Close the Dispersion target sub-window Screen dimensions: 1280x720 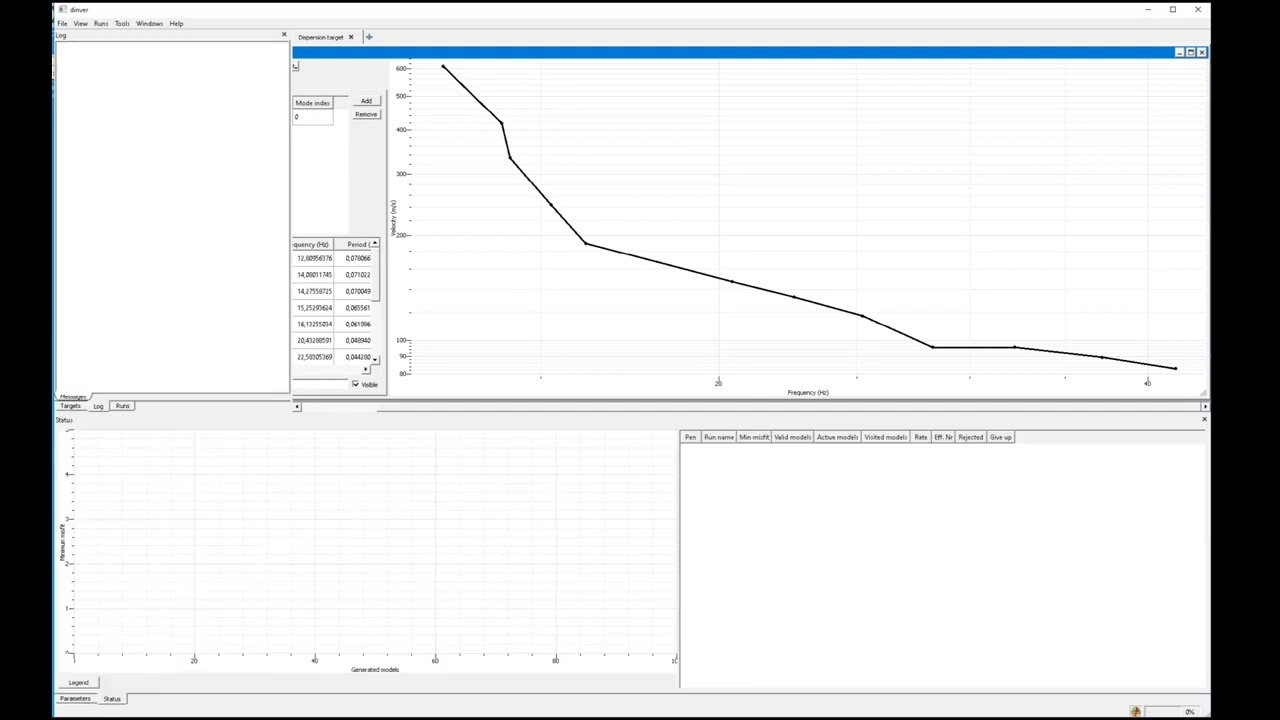(x=1201, y=52)
